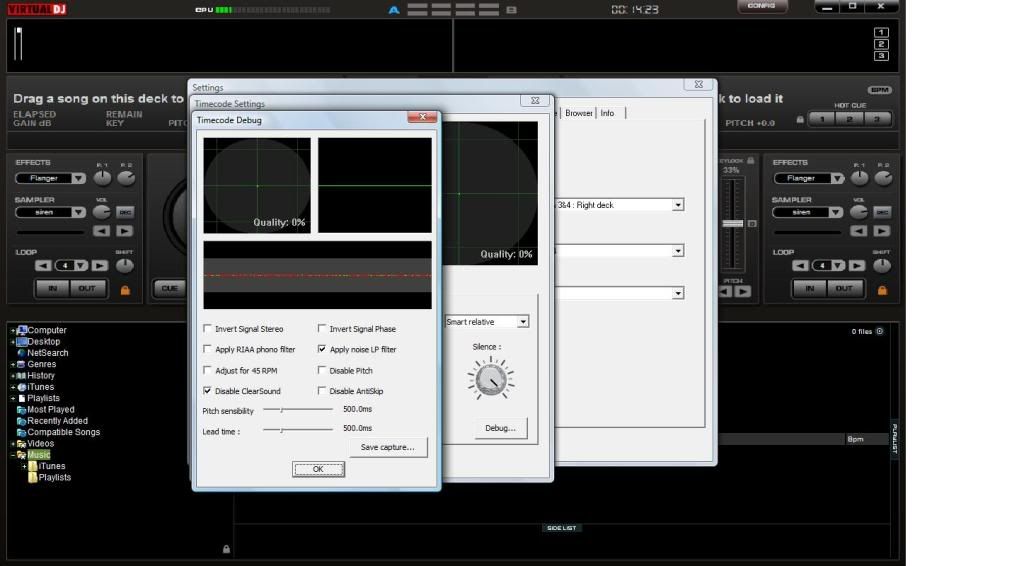Open the Smart relative mode dropdown
The width and height of the screenshot is (1024, 566).
coord(522,322)
